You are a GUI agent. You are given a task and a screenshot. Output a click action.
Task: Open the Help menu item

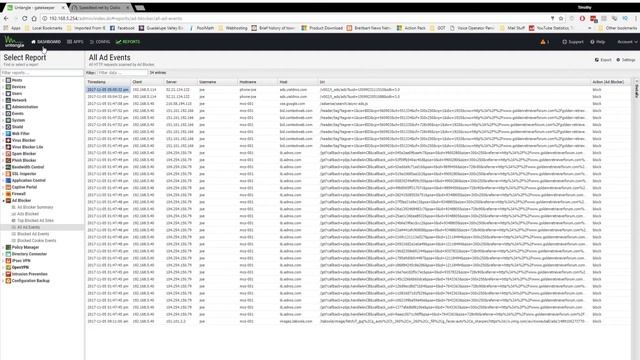pyautogui.click(x=598, y=42)
